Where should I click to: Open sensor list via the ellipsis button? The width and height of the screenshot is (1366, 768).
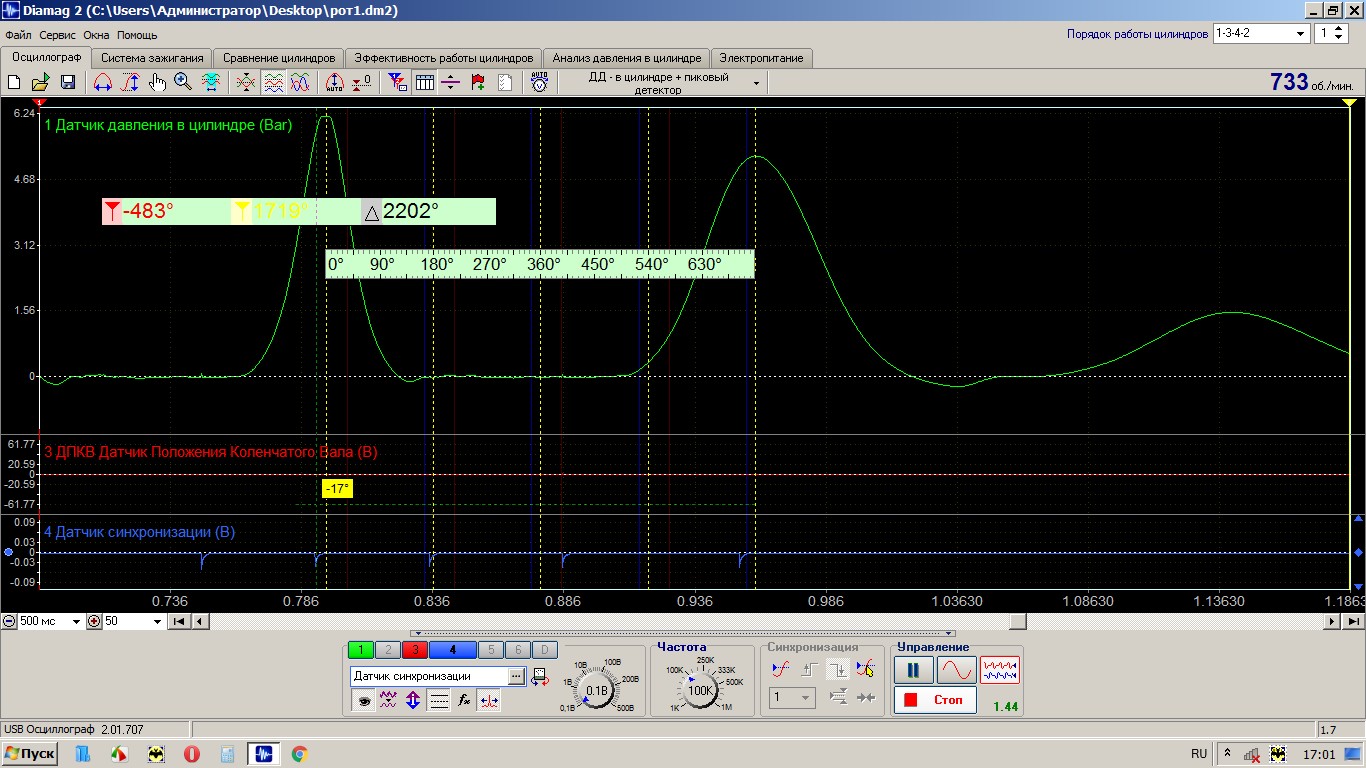(516, 676)
